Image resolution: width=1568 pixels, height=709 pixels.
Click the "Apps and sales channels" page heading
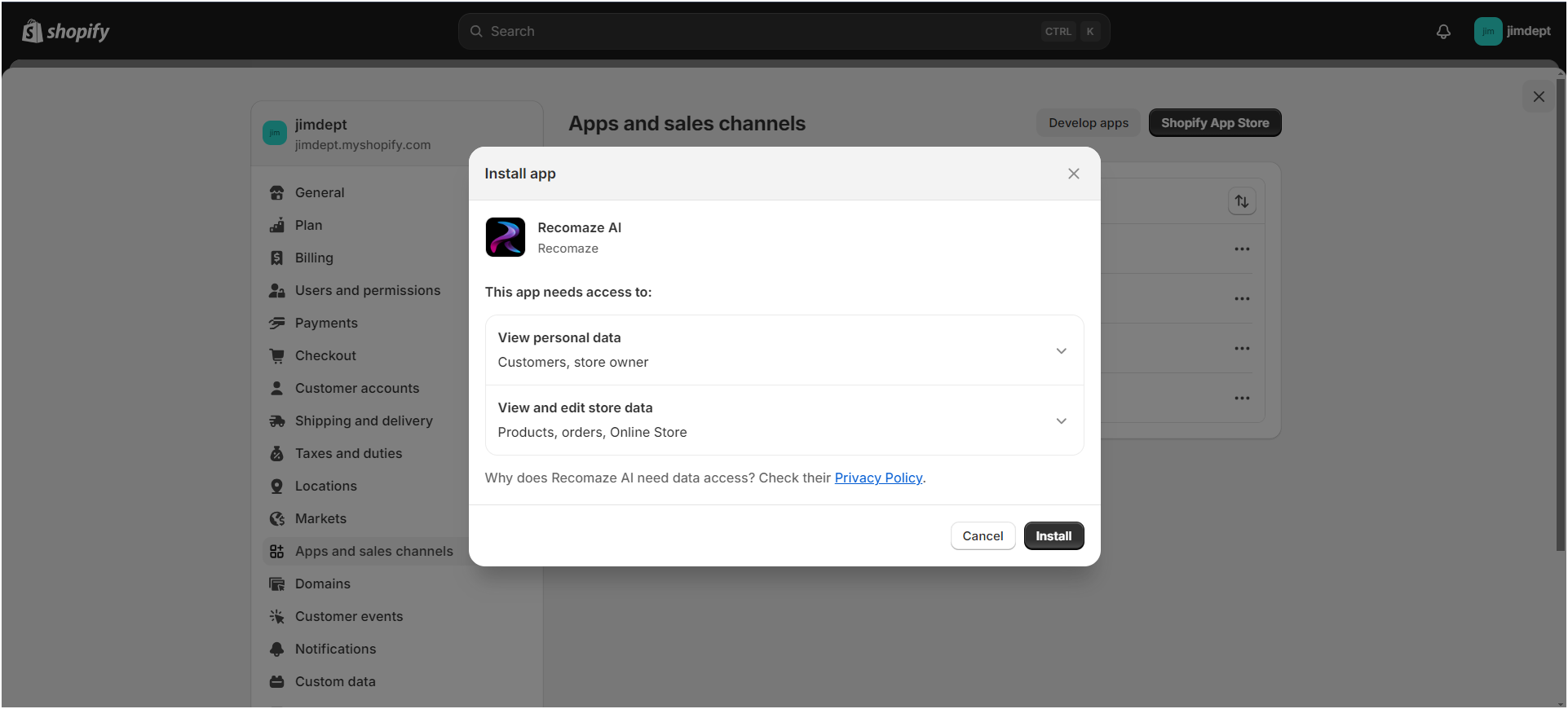(x=687, y=123)
